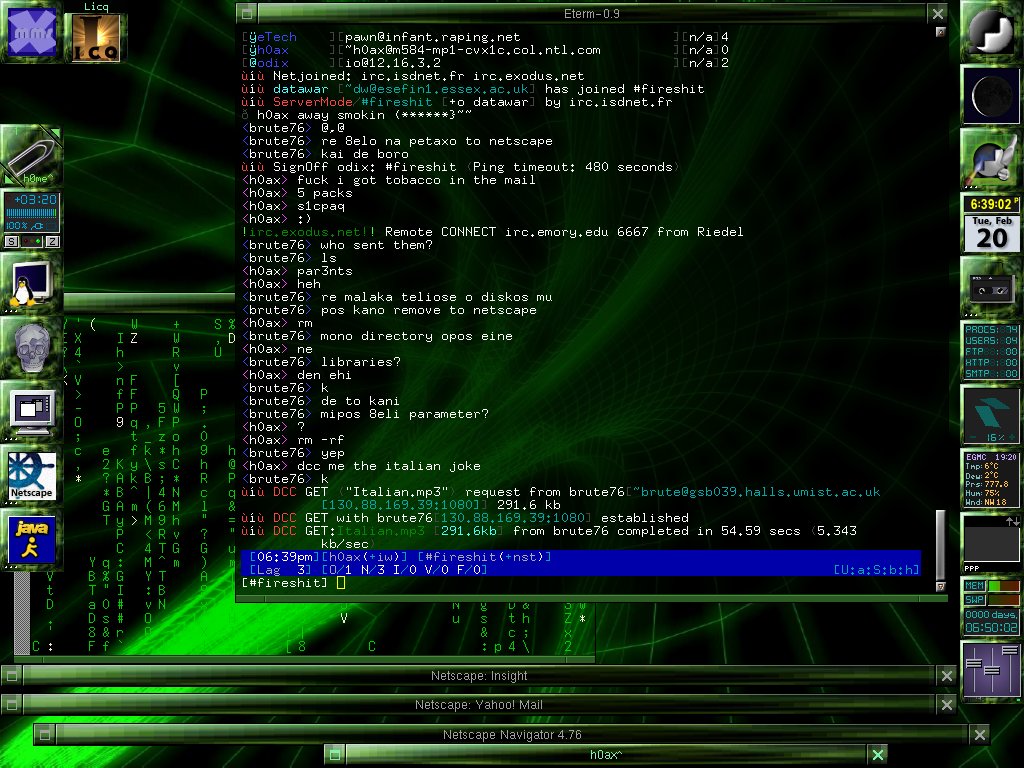Screen dimensions: 1024x768
Task: Click the Eterm scrollbar up arrow
Action: coord(940,31)
